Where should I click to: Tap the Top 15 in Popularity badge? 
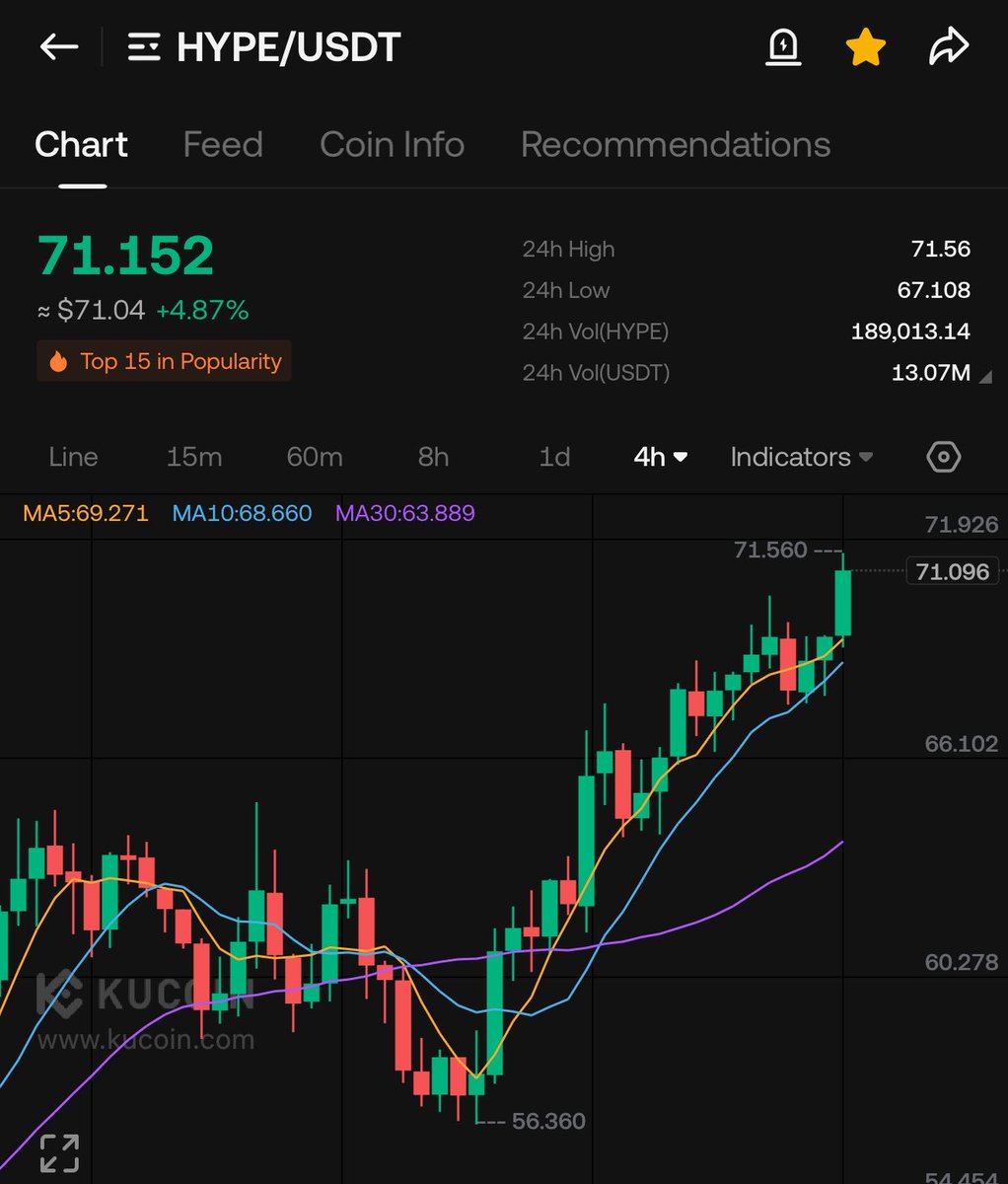[164, 361]
